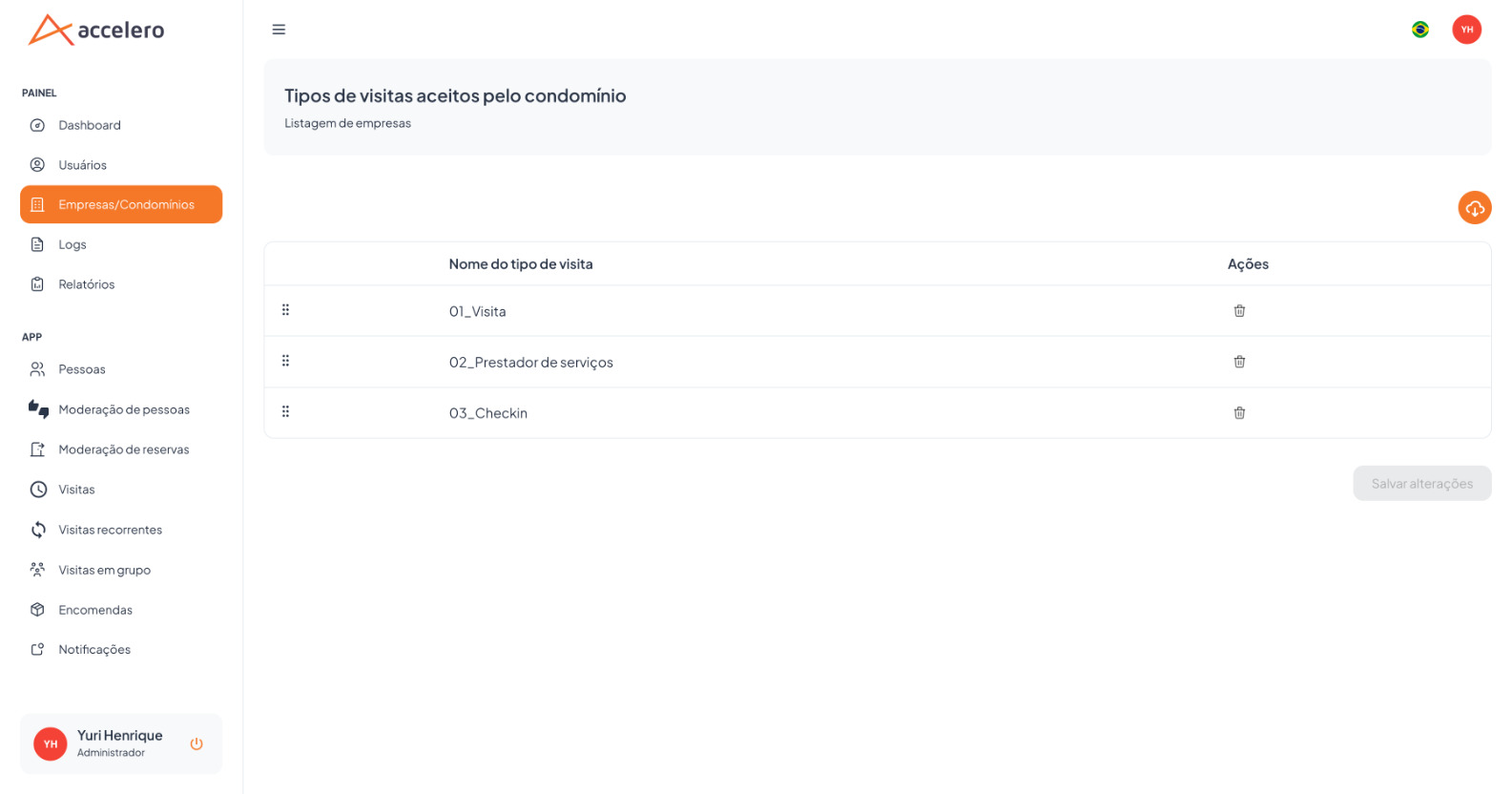This screenshot has width=1512, height=794.
Task: Open the YH avatar user menu
Action: pyautogui.click(x=1466, y=30)
